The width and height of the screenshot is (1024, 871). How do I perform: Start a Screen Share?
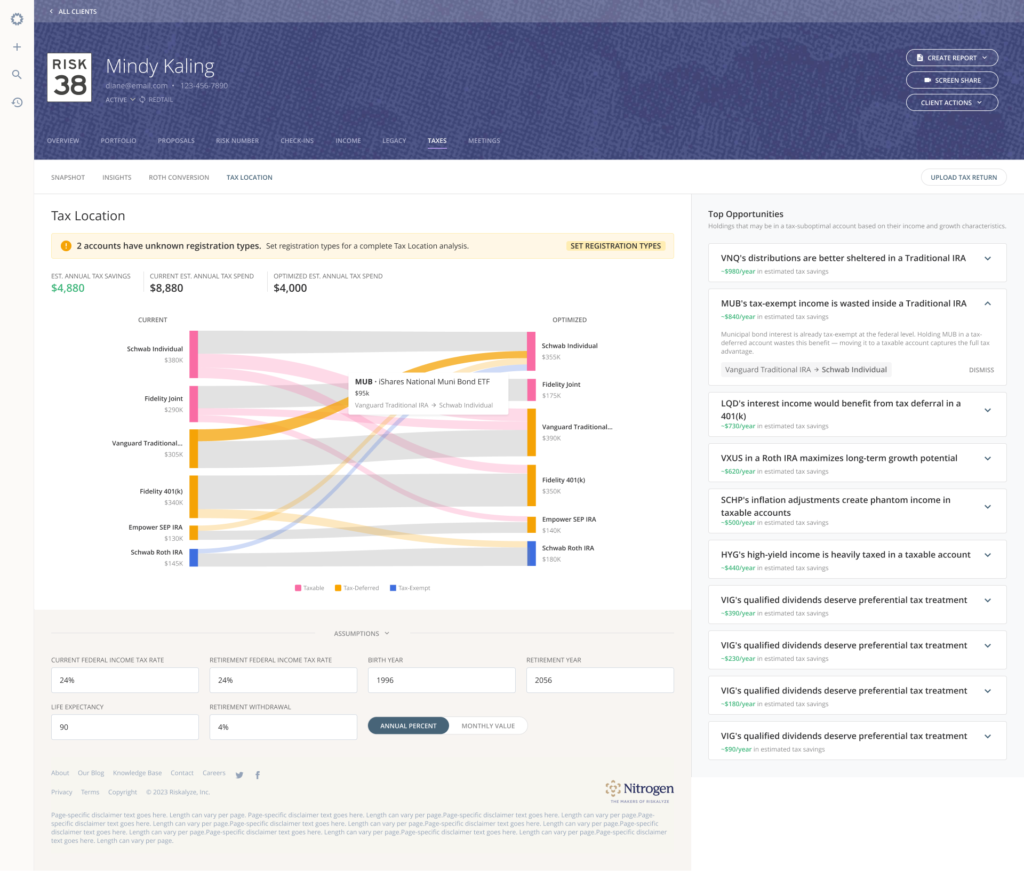coord(952,80)
